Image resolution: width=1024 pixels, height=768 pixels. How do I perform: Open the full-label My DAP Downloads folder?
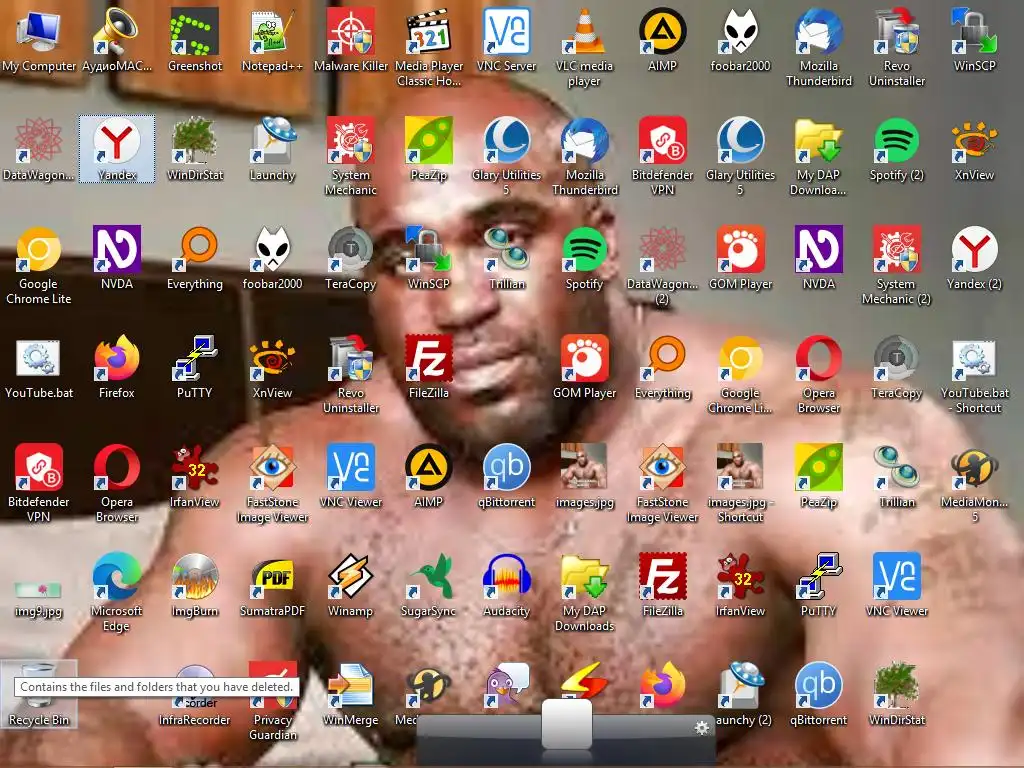[x=584, y=593]
